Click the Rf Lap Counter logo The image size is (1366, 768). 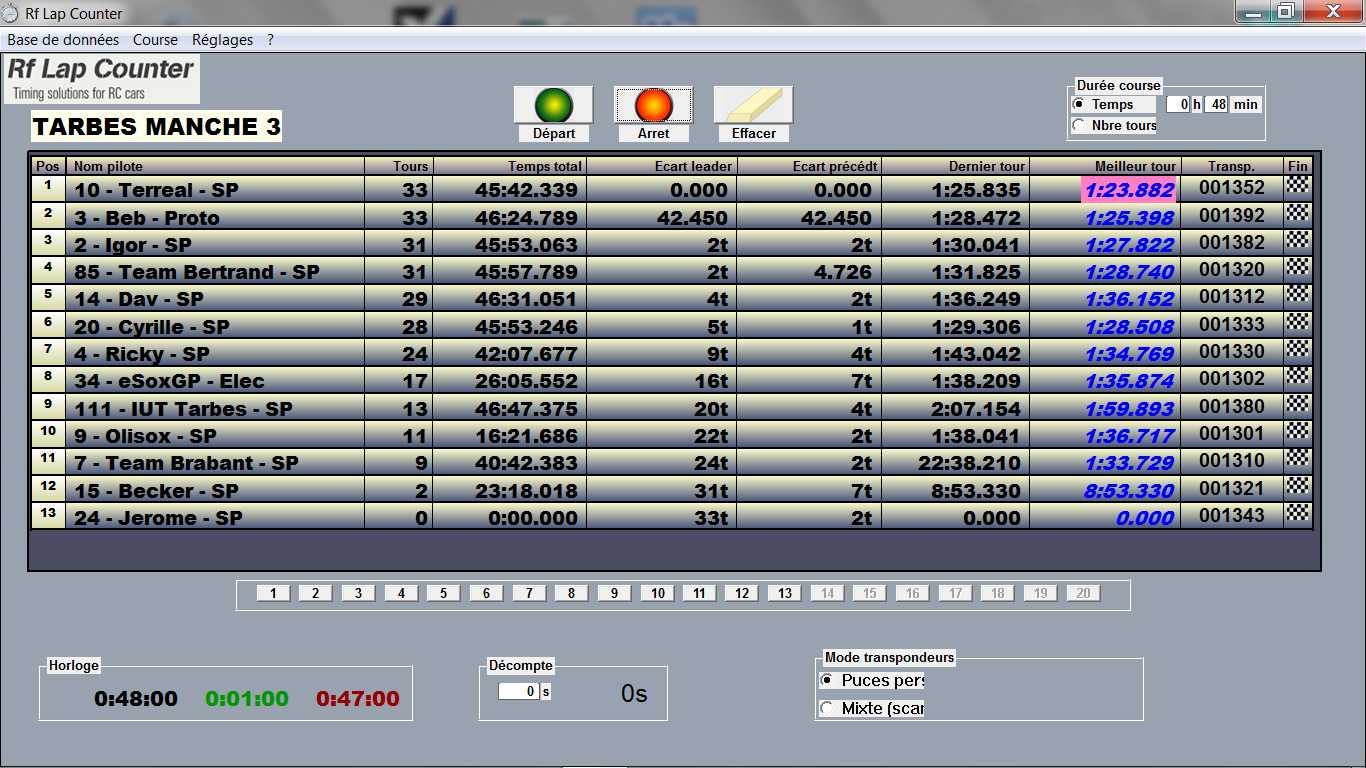102,79
